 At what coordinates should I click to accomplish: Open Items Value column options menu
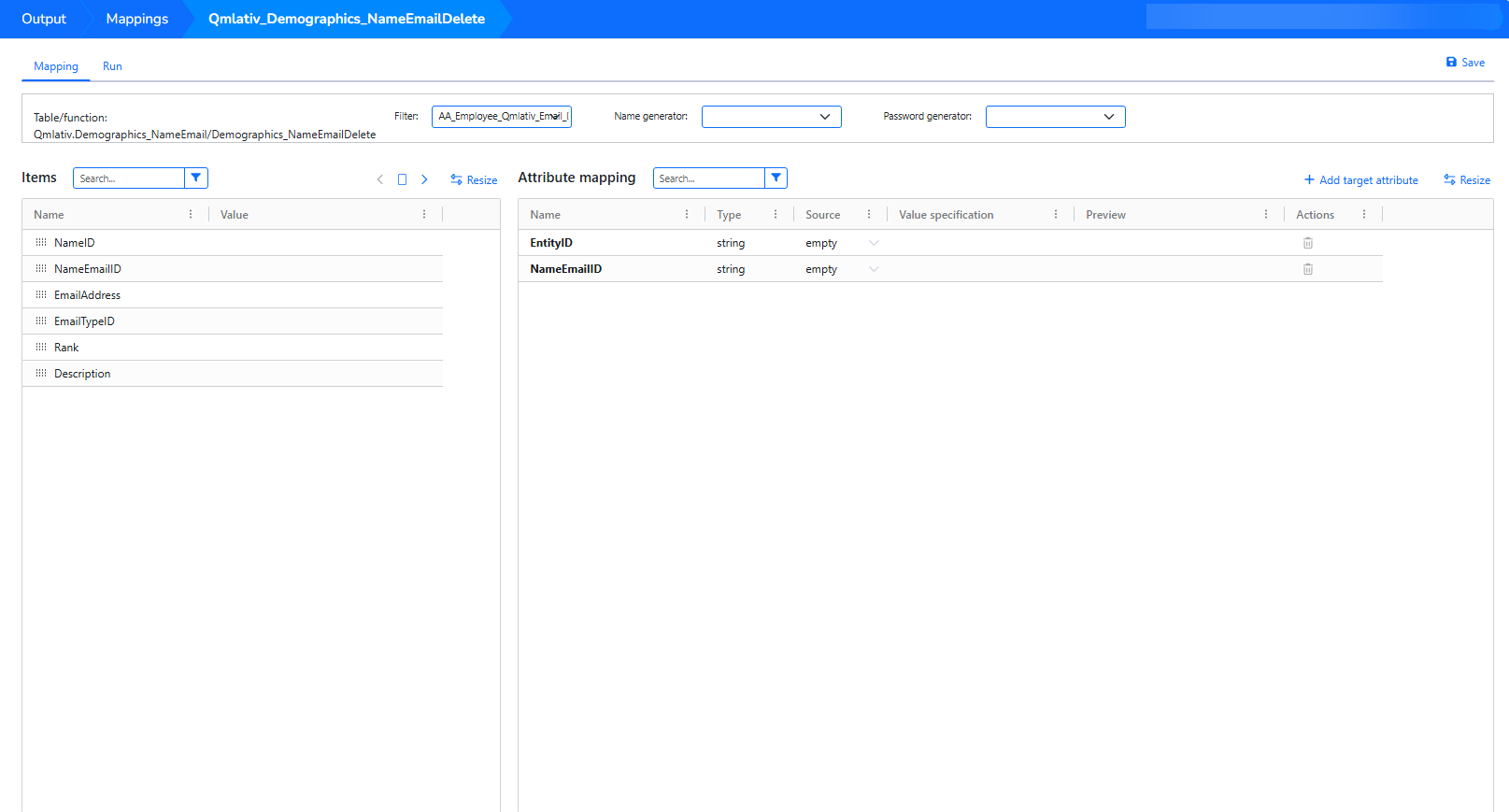point(424,214)
